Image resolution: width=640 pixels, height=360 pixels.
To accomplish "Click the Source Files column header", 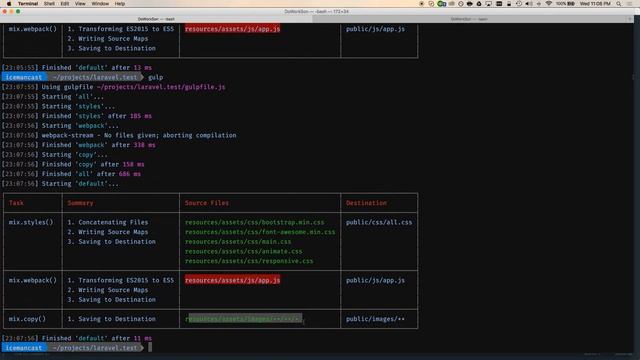I will click(207, 203).
